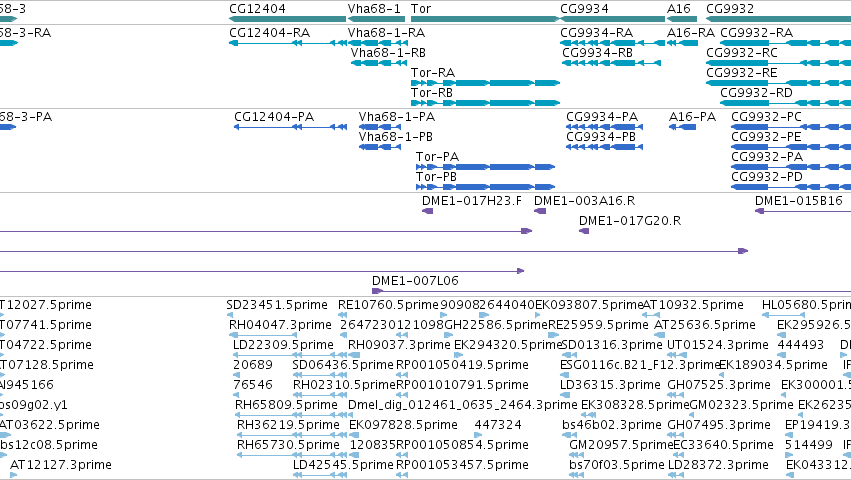The height and width of the screenshot is (480, 851).
Task: Select the Tor-RB transcript label
Action: (x=432, y=93)
